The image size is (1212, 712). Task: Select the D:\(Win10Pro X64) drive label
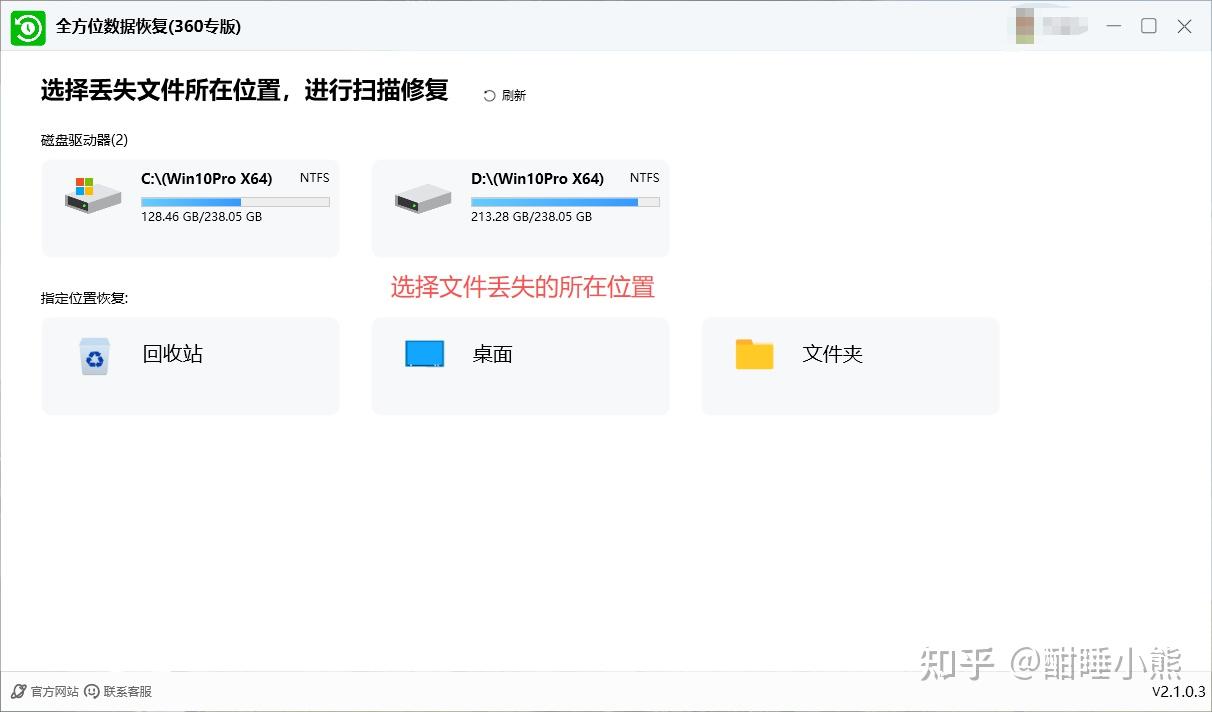click(537, 179)
